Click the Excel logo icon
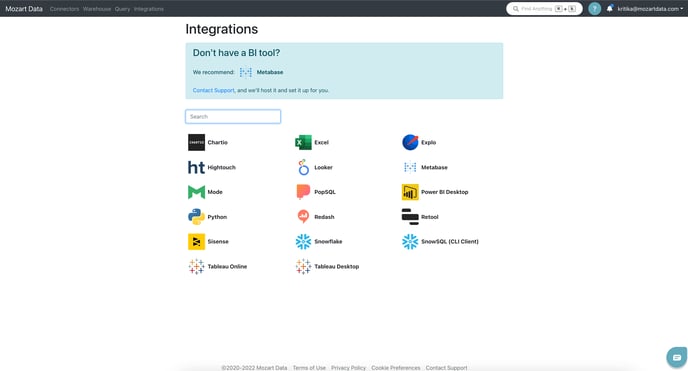This screenshot has width=688, height=371. point(303,143)
